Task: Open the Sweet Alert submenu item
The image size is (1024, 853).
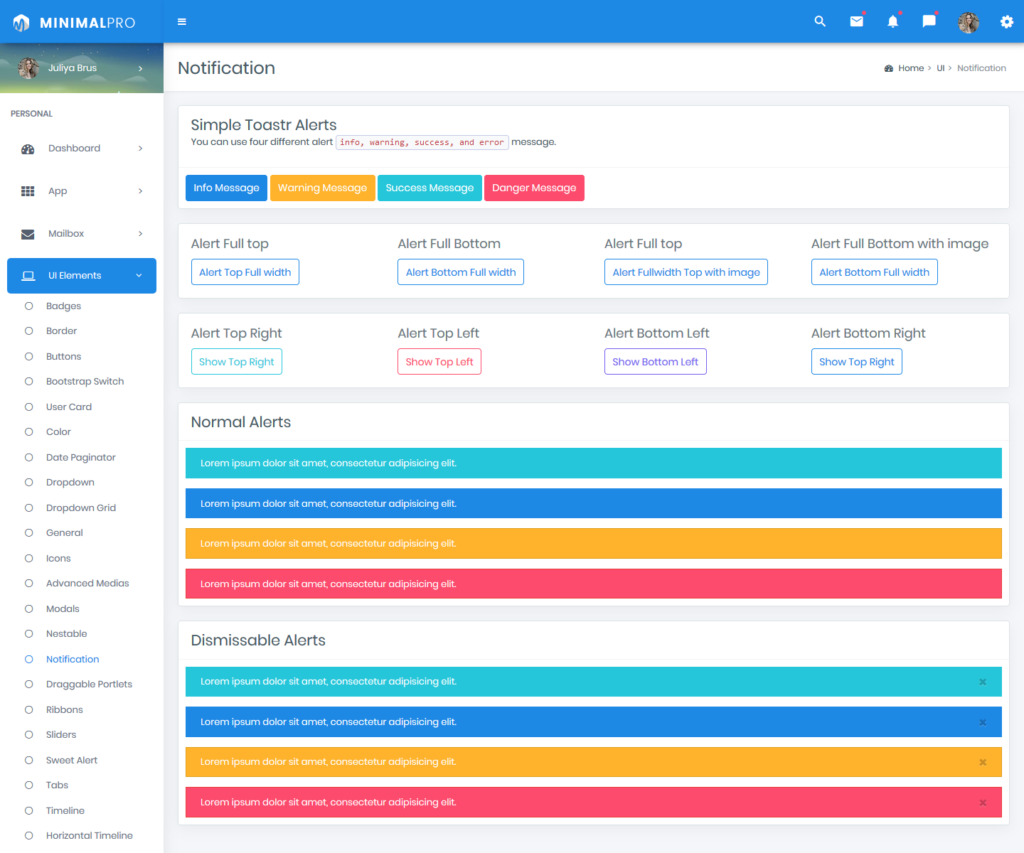Action: [71, 760]
